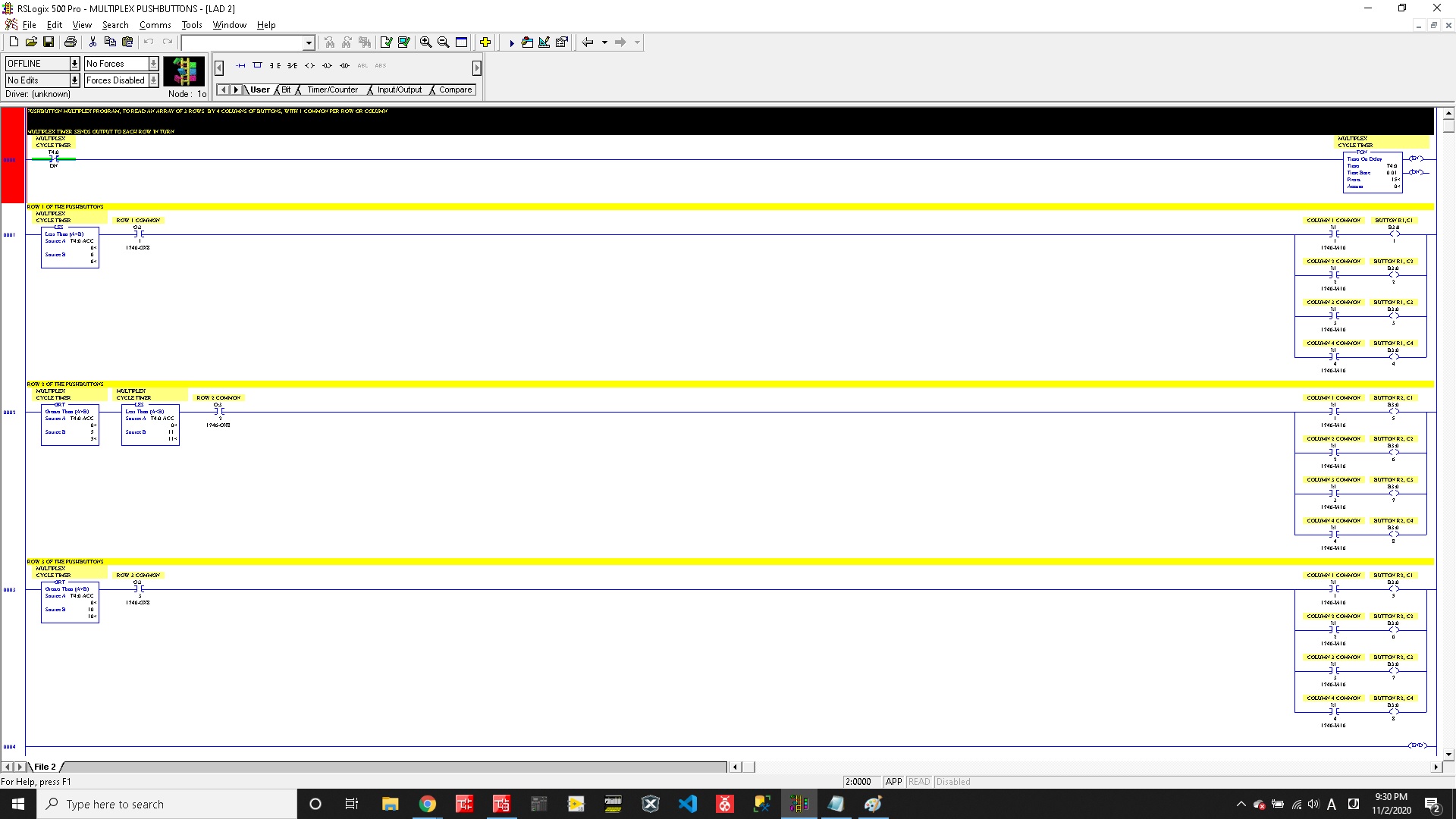Expand the search text combo box
The image size is (1456, 819).
click(309, 43)
